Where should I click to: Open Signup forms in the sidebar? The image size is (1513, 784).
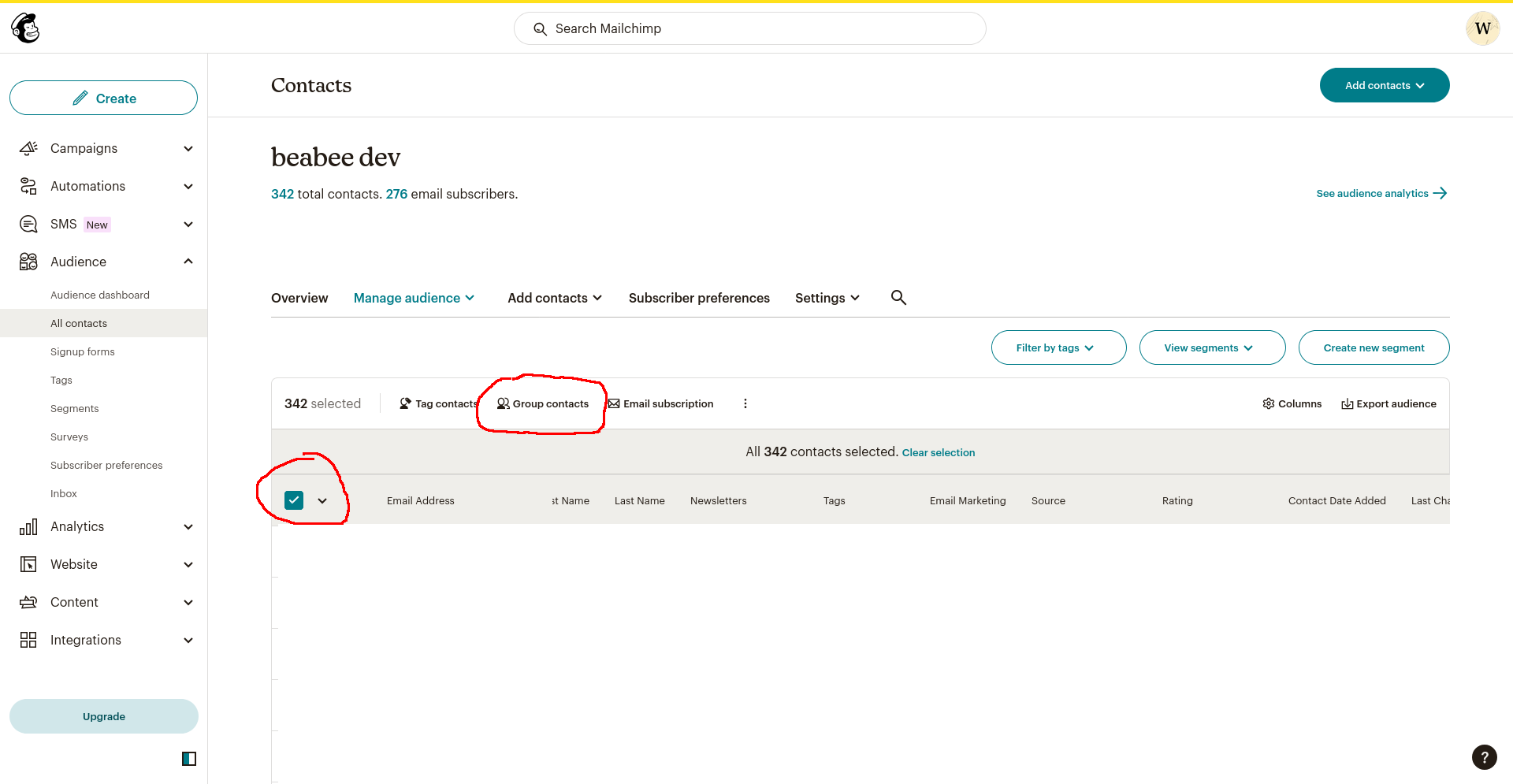pyautogui.click(x=83, y=351)
